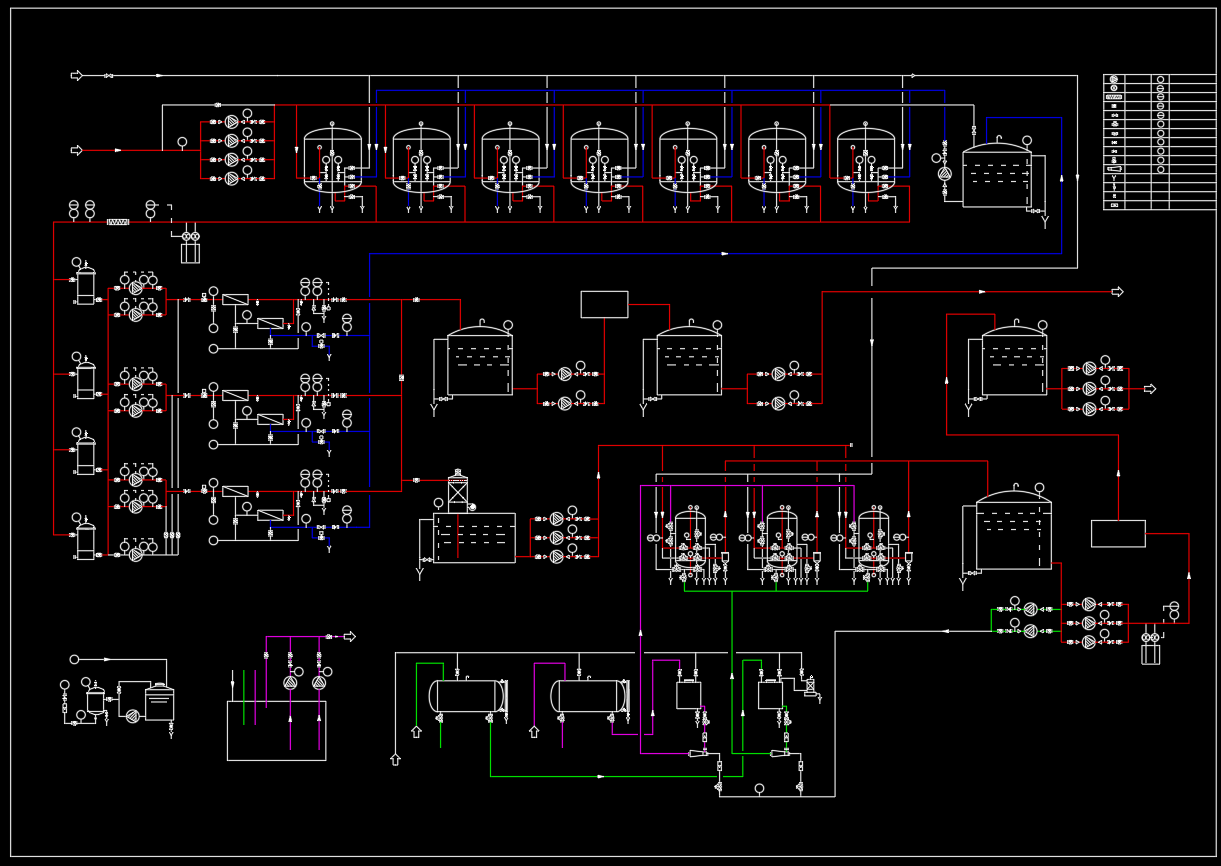Click the large open rectangular basin at bottom-left
Screen dimensions: 1221x866
point(276,730)
